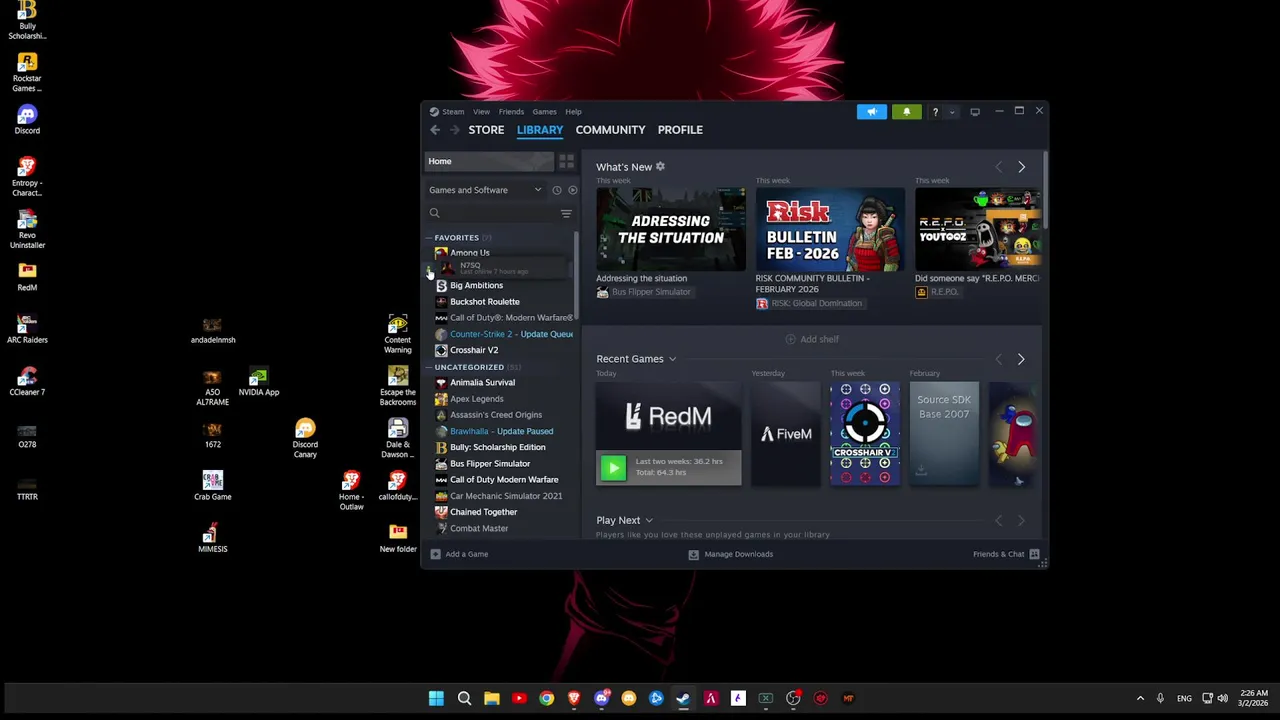The height and width of the screenshot is (720, 1280).
Task: Collapse the FAVORITES category
Action: tap(429, 238)
